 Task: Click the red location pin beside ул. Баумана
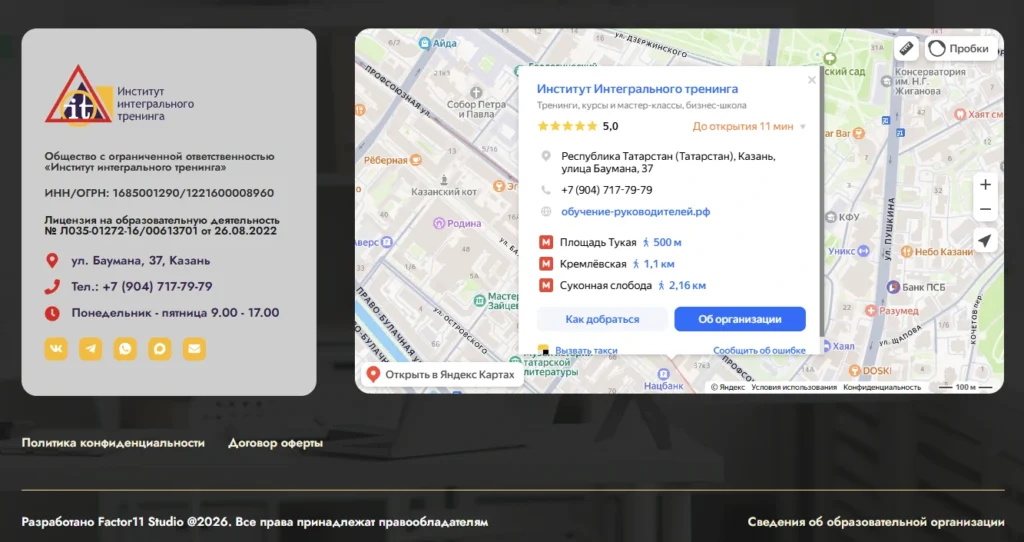52,261
